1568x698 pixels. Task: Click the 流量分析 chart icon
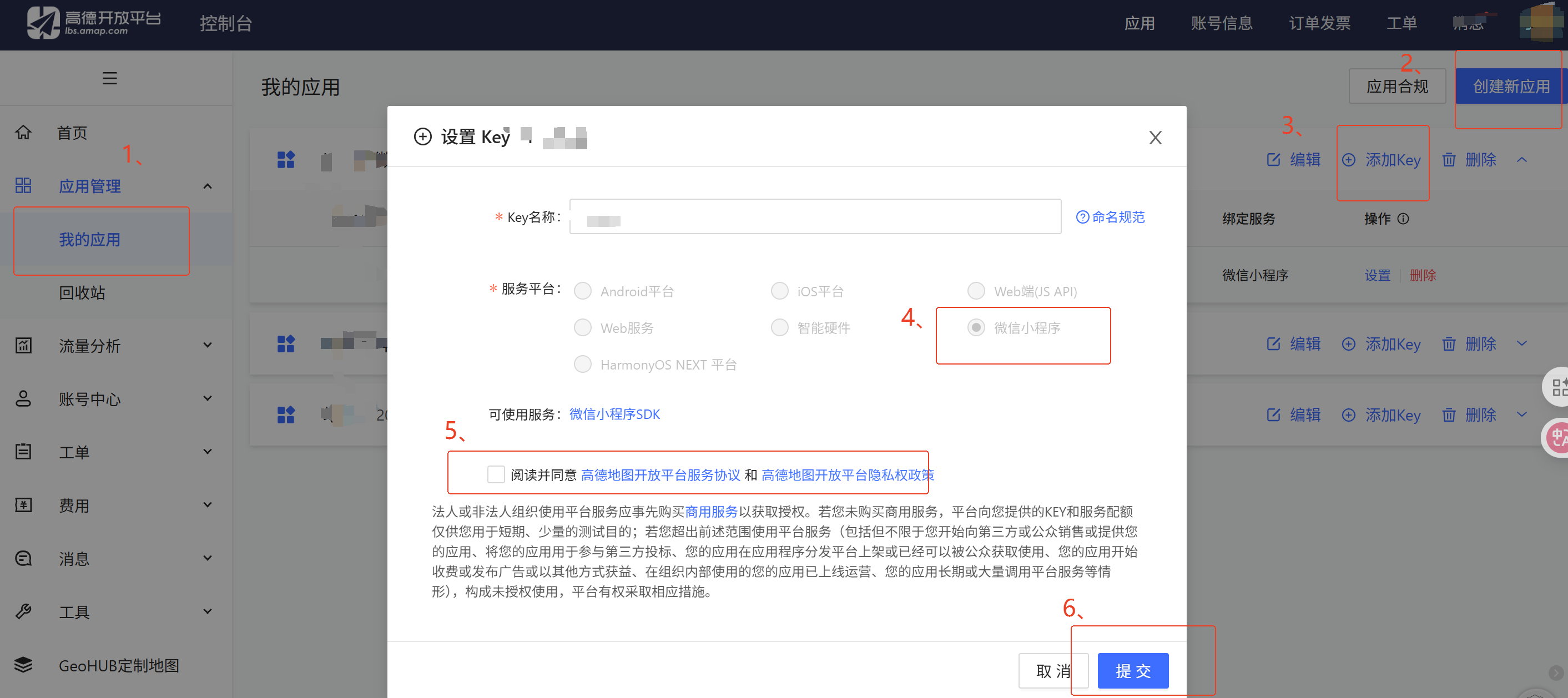pos(23,346)
